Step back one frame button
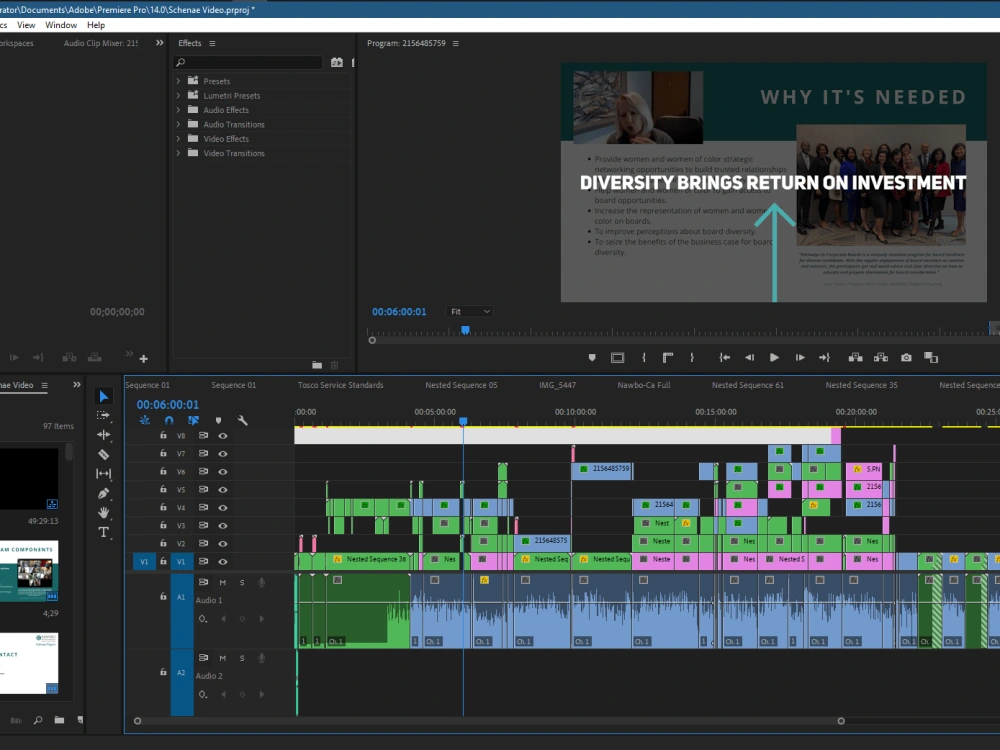The height and width of the screenshot is (750, 1000). click(749, 358)
